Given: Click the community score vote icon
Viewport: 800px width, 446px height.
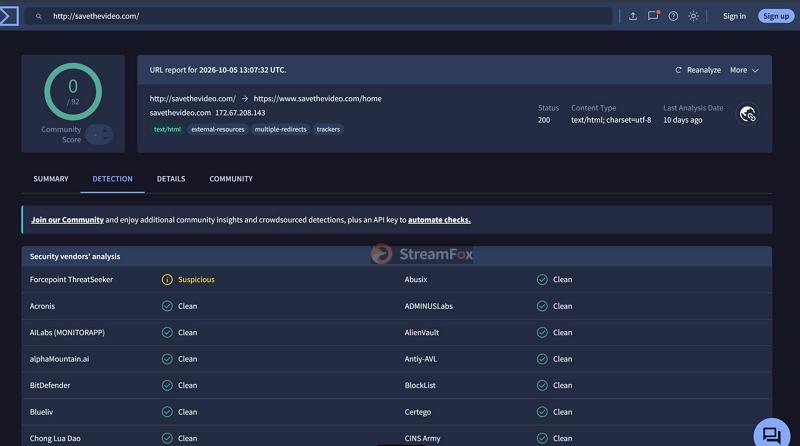Looking at the screenshot, I should tap(99, 134).
